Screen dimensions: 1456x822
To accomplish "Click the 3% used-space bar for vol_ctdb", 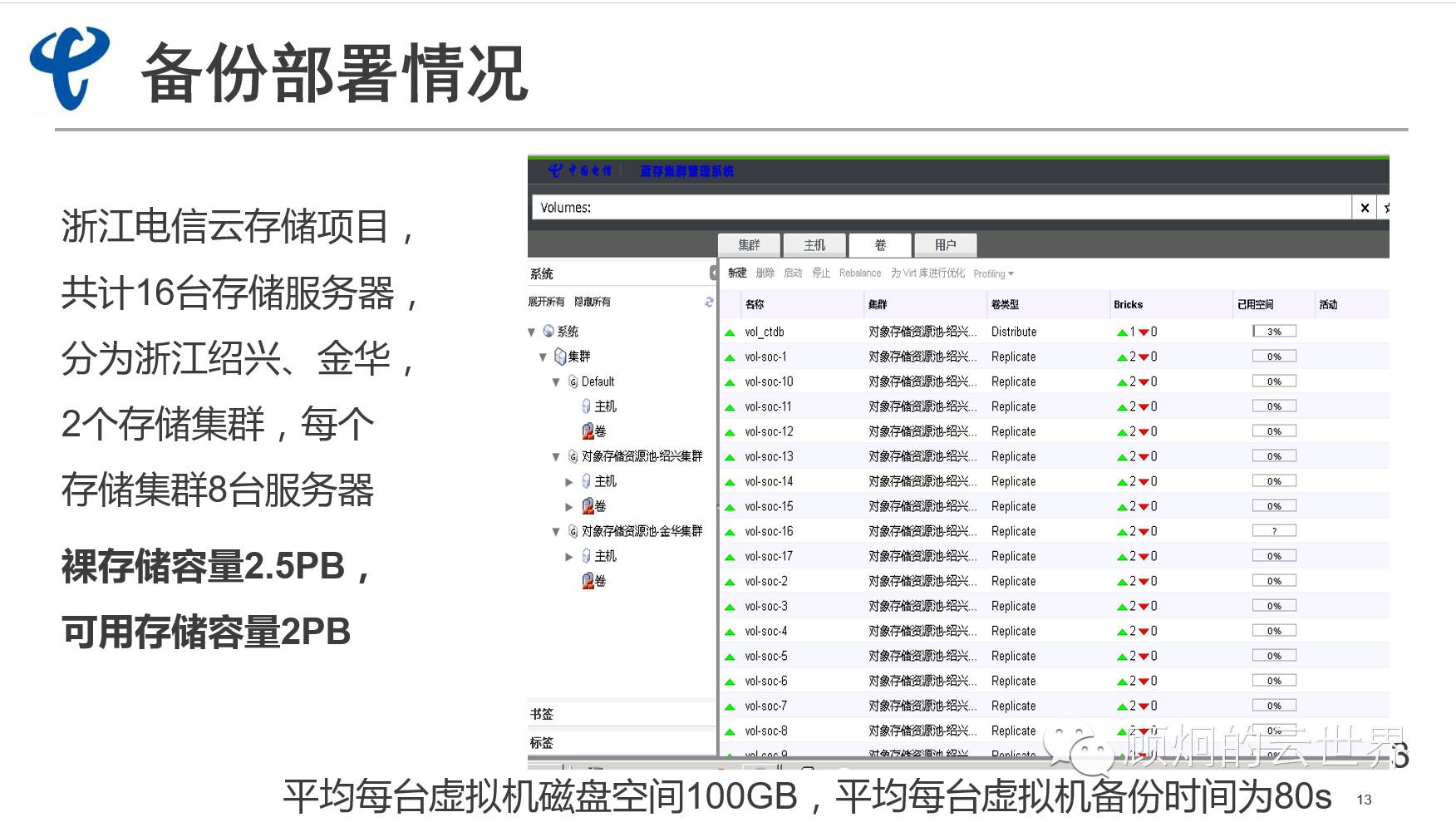I will pos(1274,332).
